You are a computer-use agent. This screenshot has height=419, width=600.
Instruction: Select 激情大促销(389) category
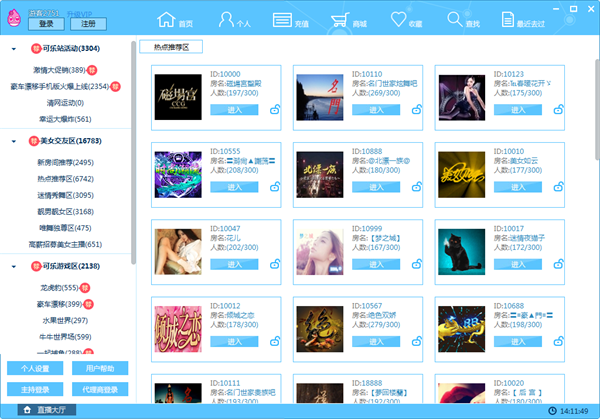coord(59,70)
